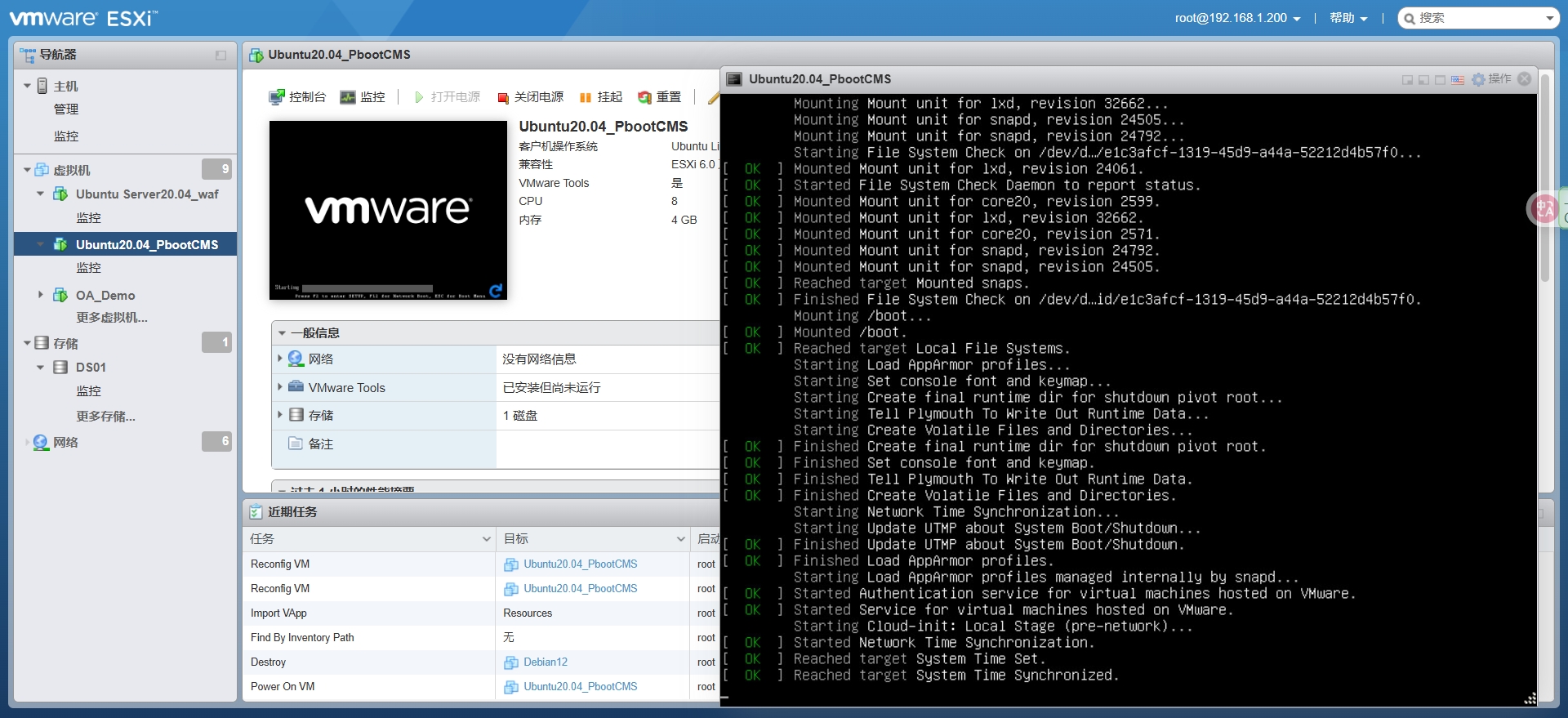
Task: Minimize the navigator panel
Action: point(220,56)
